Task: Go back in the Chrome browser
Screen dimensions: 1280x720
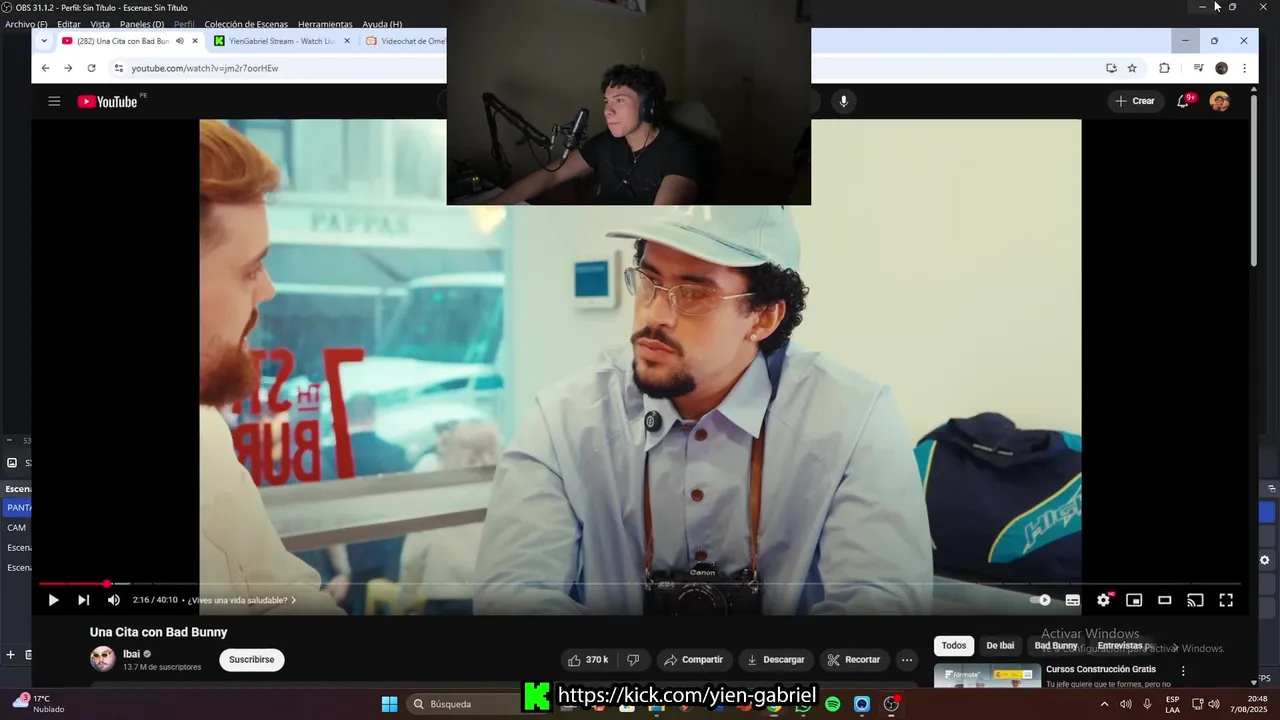Action: (45, 68)
